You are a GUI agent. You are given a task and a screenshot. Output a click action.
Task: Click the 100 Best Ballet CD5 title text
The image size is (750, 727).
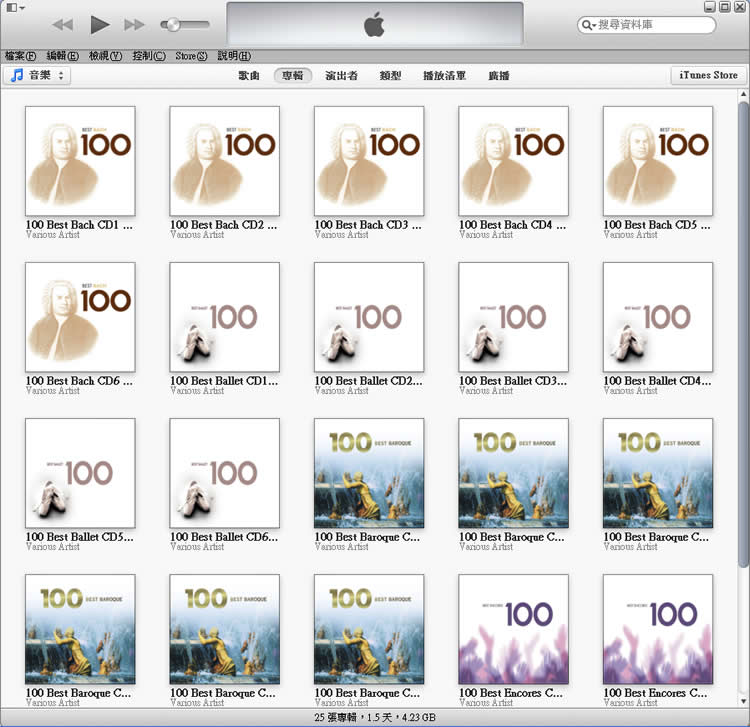coord(80,537)
